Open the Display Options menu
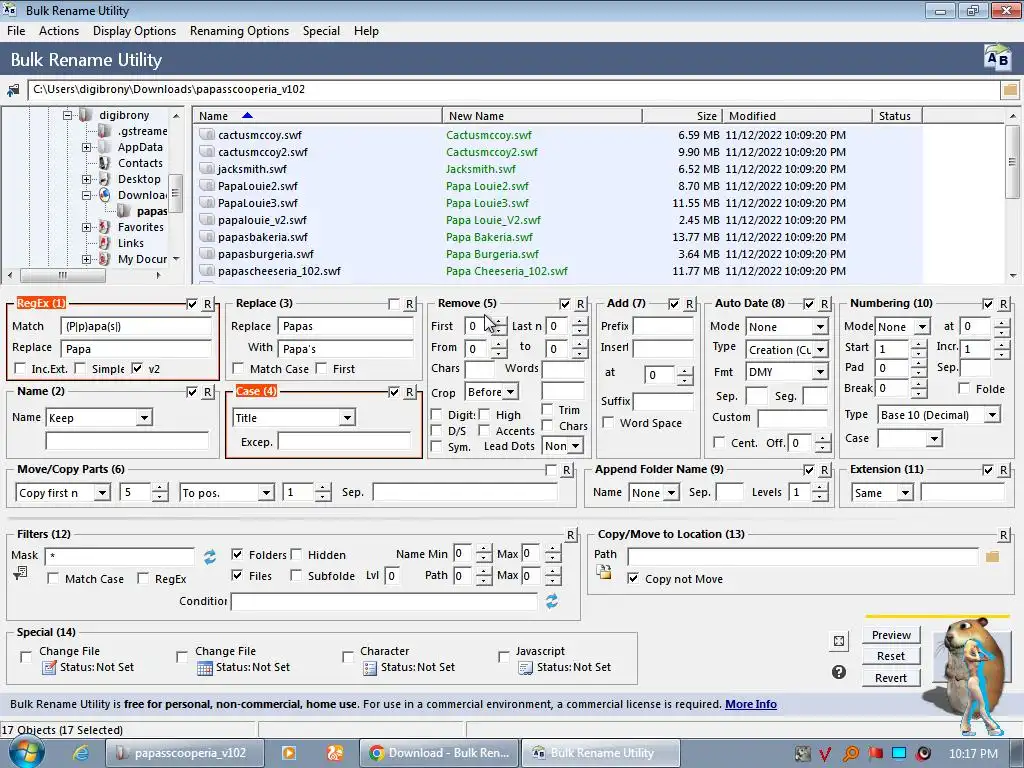This screenshot has height=768, width=1024. click(x=135, y=31)
